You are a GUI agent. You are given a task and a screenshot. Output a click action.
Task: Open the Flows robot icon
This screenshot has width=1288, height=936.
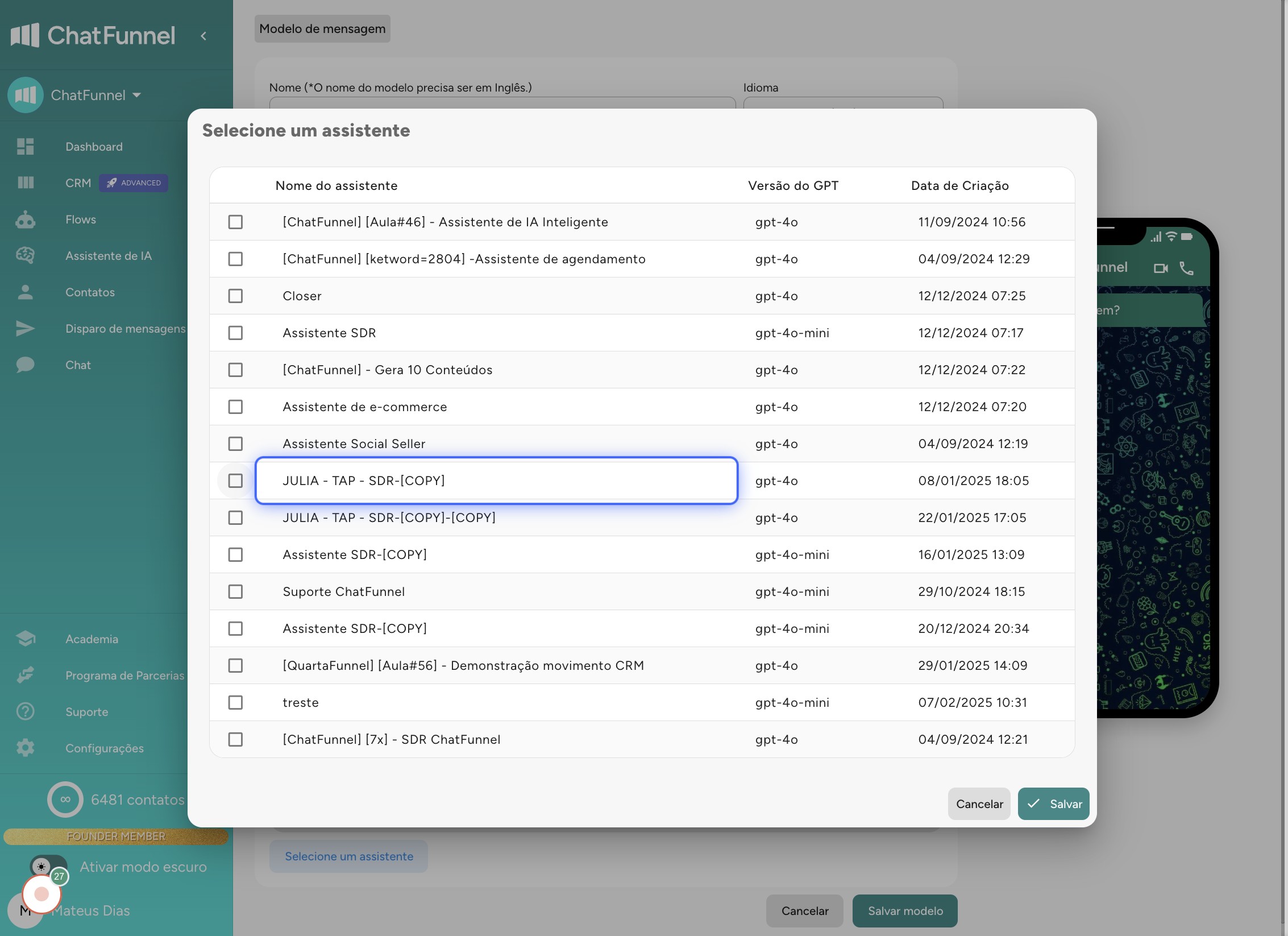tap(26, 219)
